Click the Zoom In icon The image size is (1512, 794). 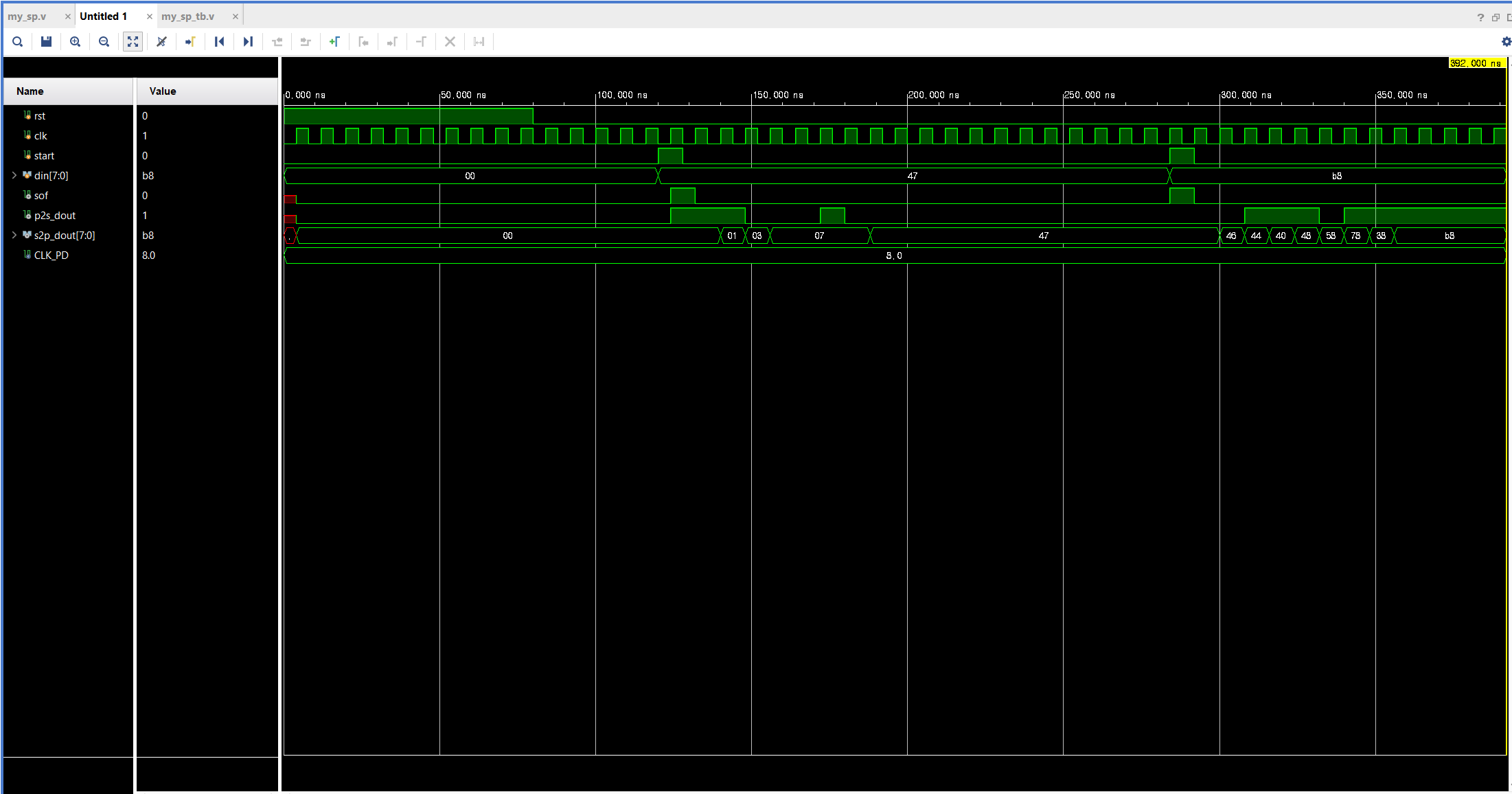(x=75, y=42)
